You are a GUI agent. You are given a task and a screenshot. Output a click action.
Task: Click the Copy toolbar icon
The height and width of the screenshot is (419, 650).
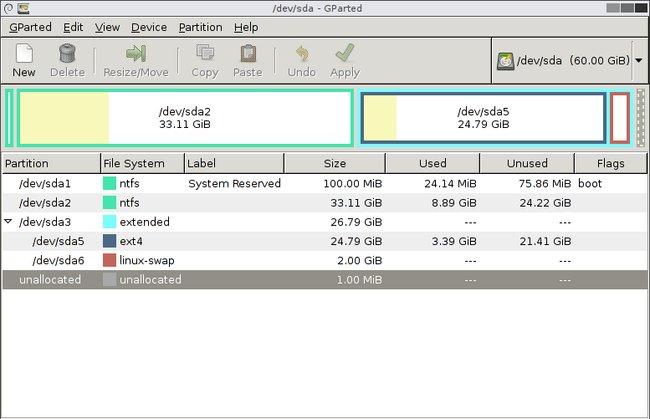coord(205,53)
